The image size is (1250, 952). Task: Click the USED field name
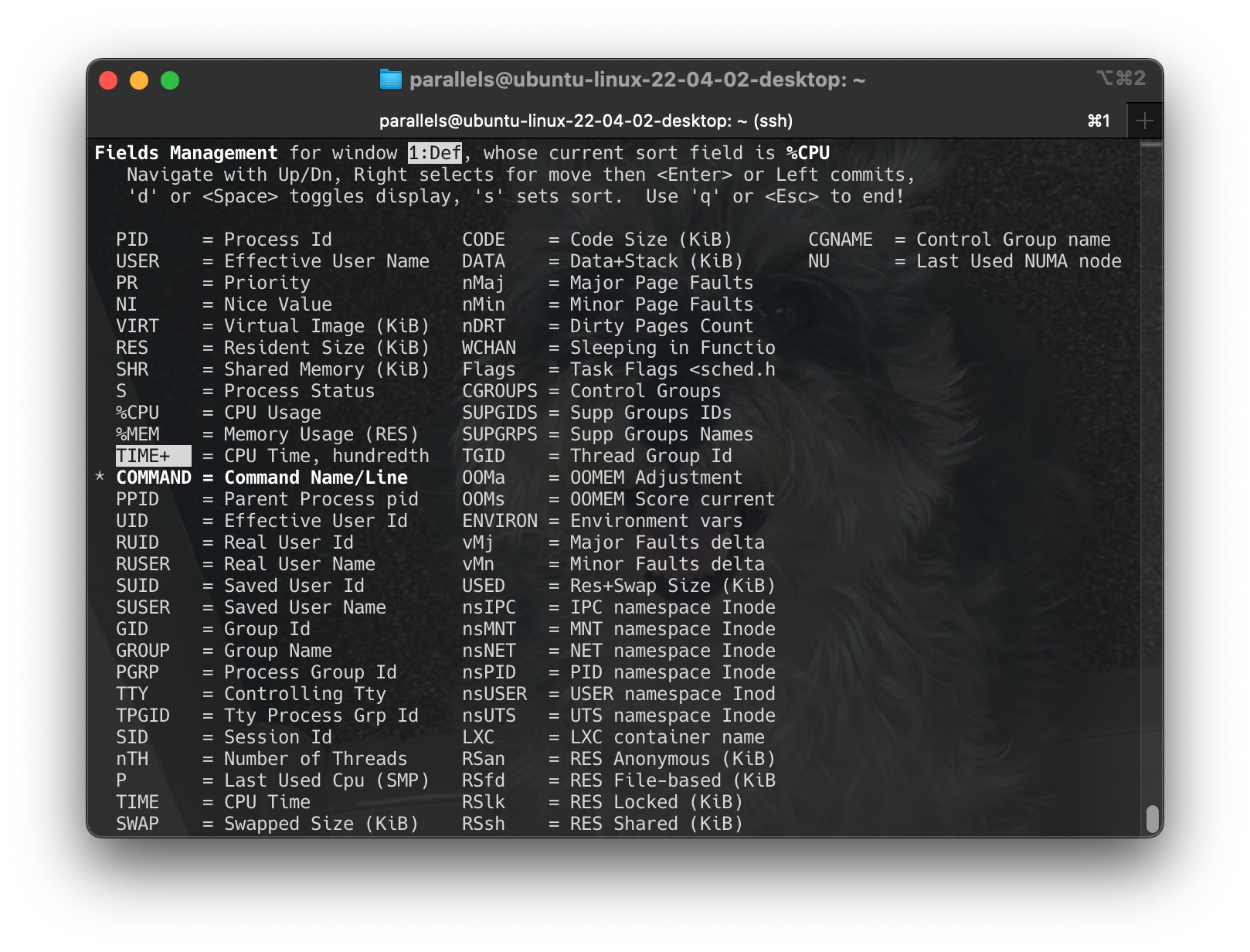click(484, 586)
